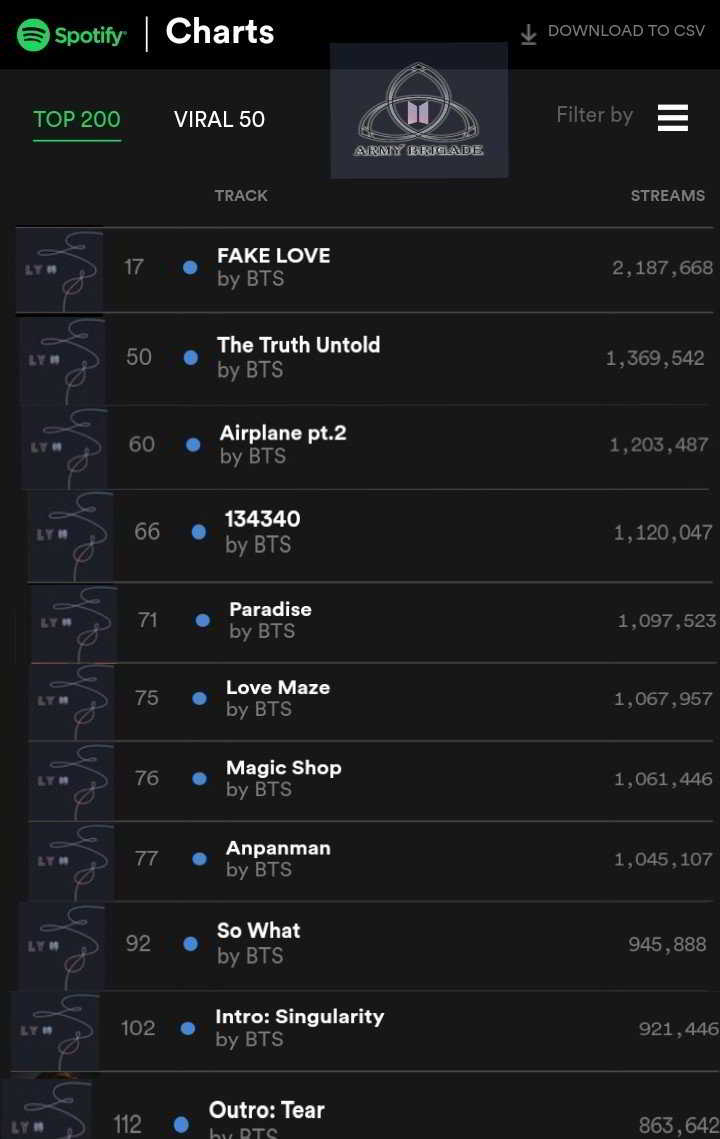
Task: Open the 134340 track title
Action: [262, 519]
